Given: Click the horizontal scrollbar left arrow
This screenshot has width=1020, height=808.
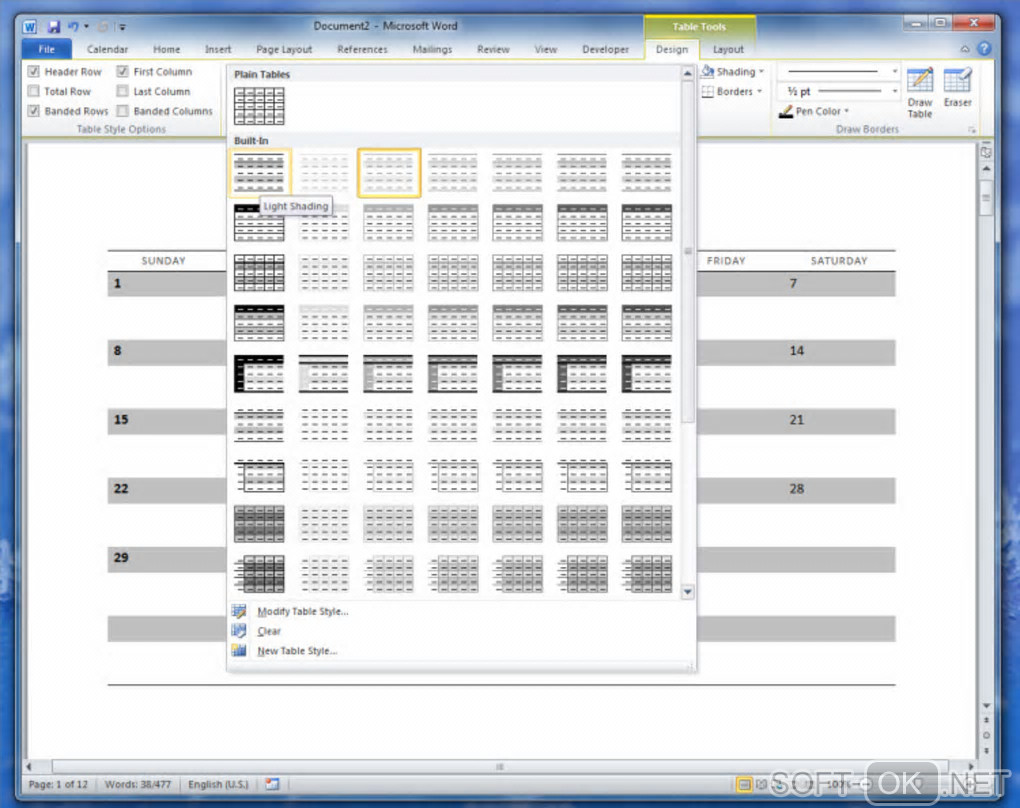Looking at the screenshot, I should click(x=29, y=766).
